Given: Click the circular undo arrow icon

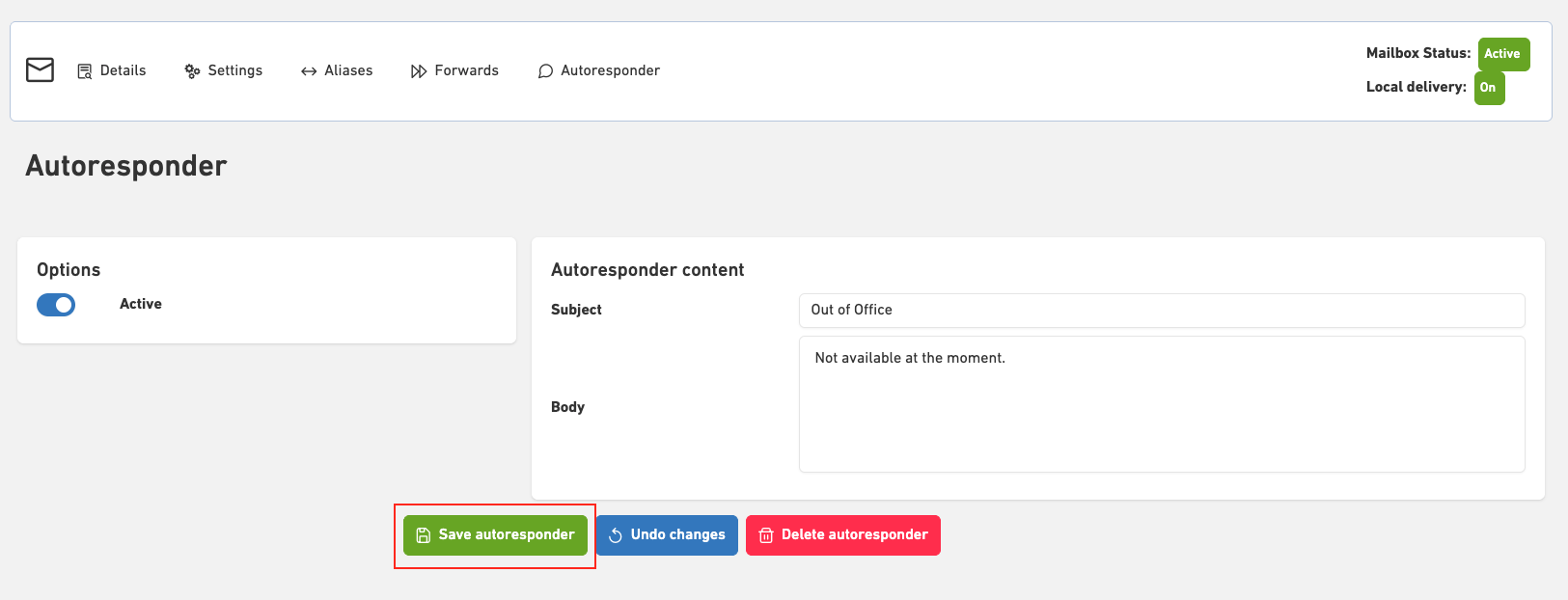Looking at the screenshot, I should tap(616, 535).
